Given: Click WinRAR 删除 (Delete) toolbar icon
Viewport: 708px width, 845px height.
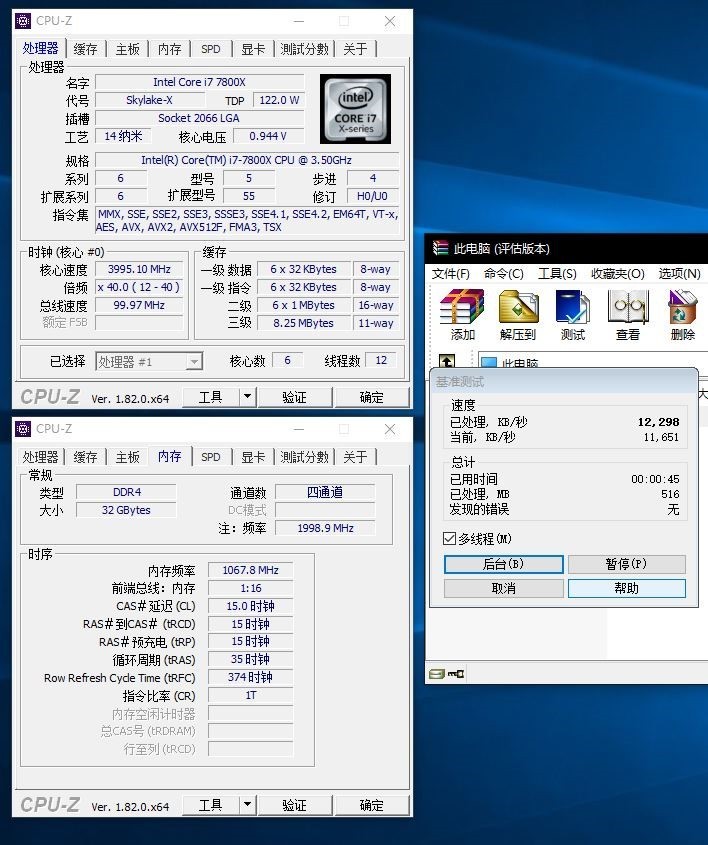Looking at the screenshot, I should (682, 315).
